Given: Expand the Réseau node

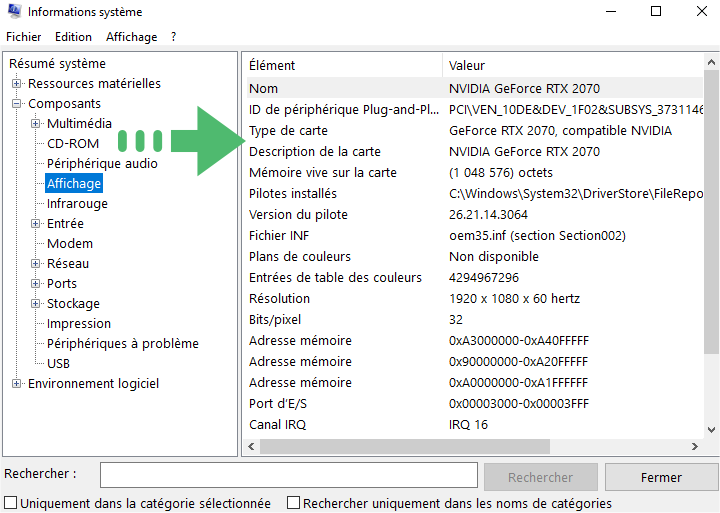Looking at the screenshot, I should pos(35,264).
